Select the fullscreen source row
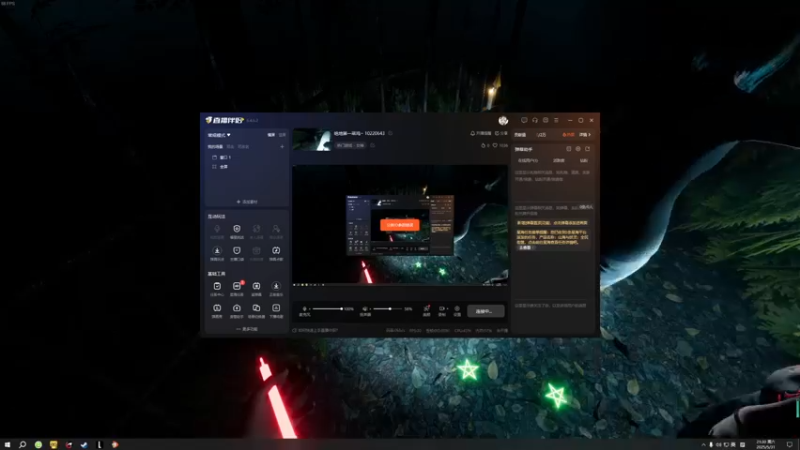The width and height of the screenshot is (800, 450). pos(246,167)
